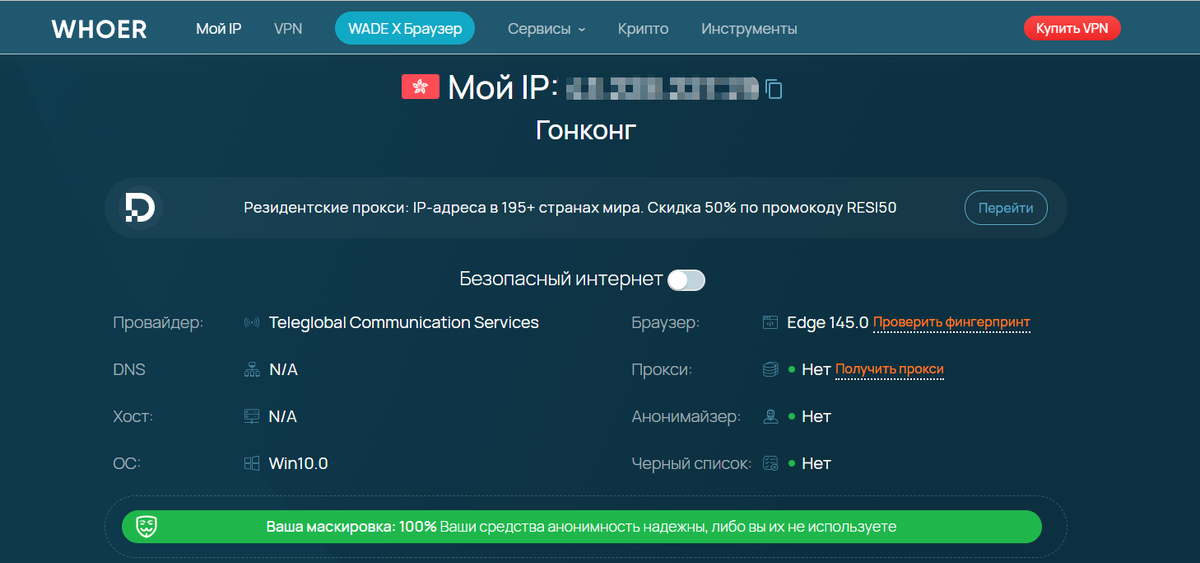Click the Teleglobal Communication Services provider text

[x=404, y=323]
